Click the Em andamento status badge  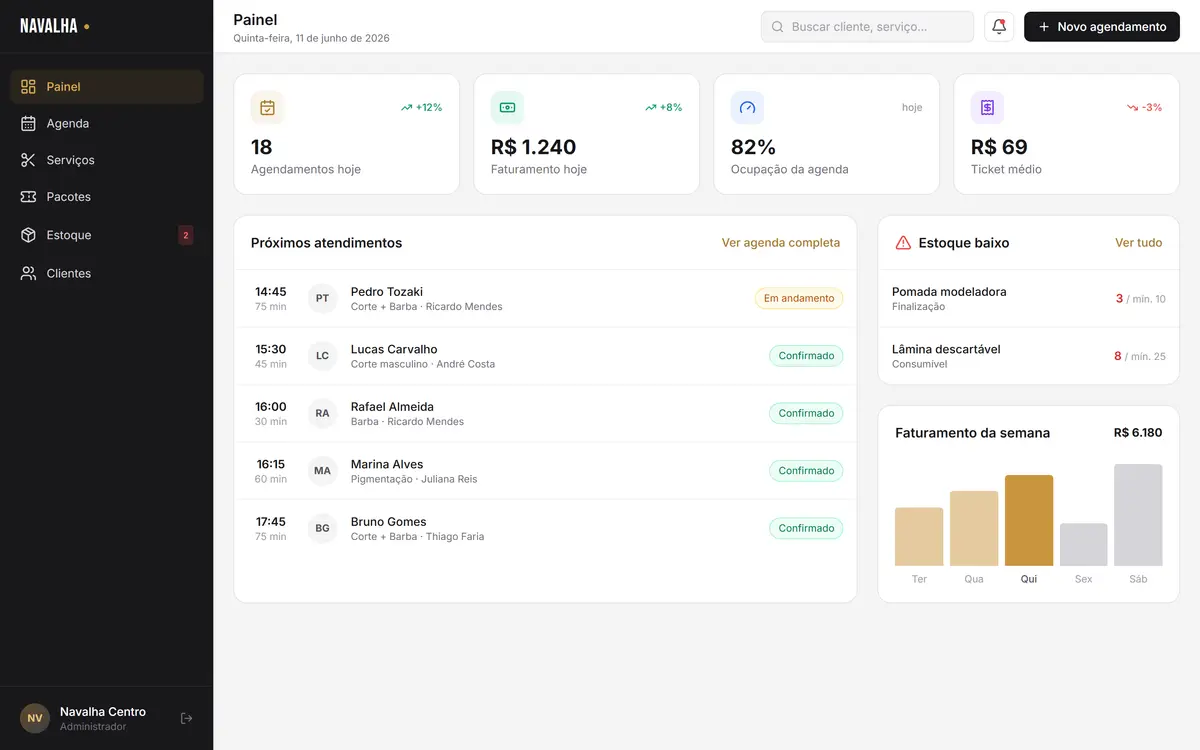[799, 298]
